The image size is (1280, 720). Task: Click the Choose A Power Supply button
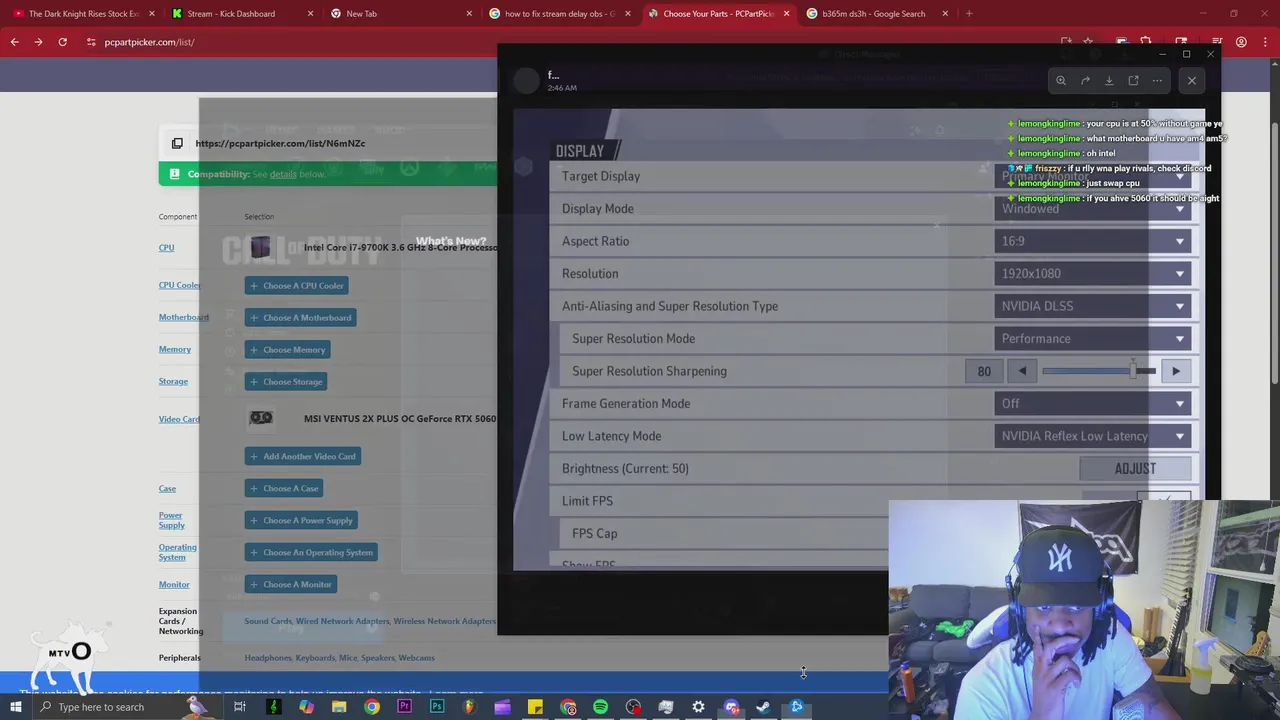coord(302,521)
